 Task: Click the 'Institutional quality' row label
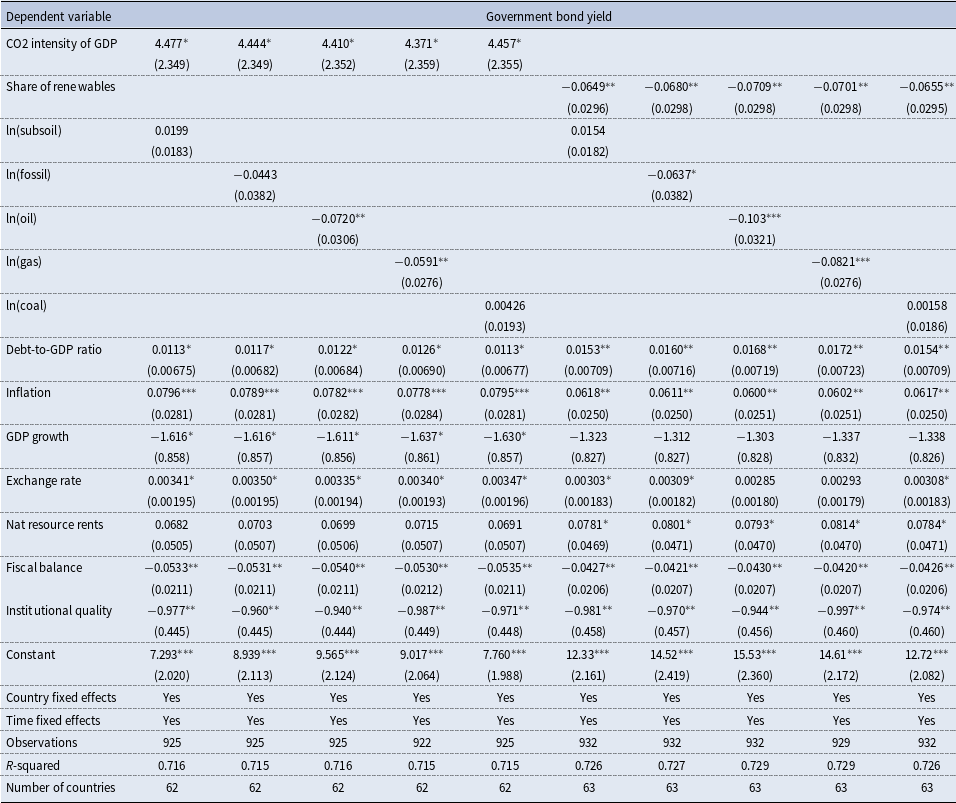tap(59, 610)
